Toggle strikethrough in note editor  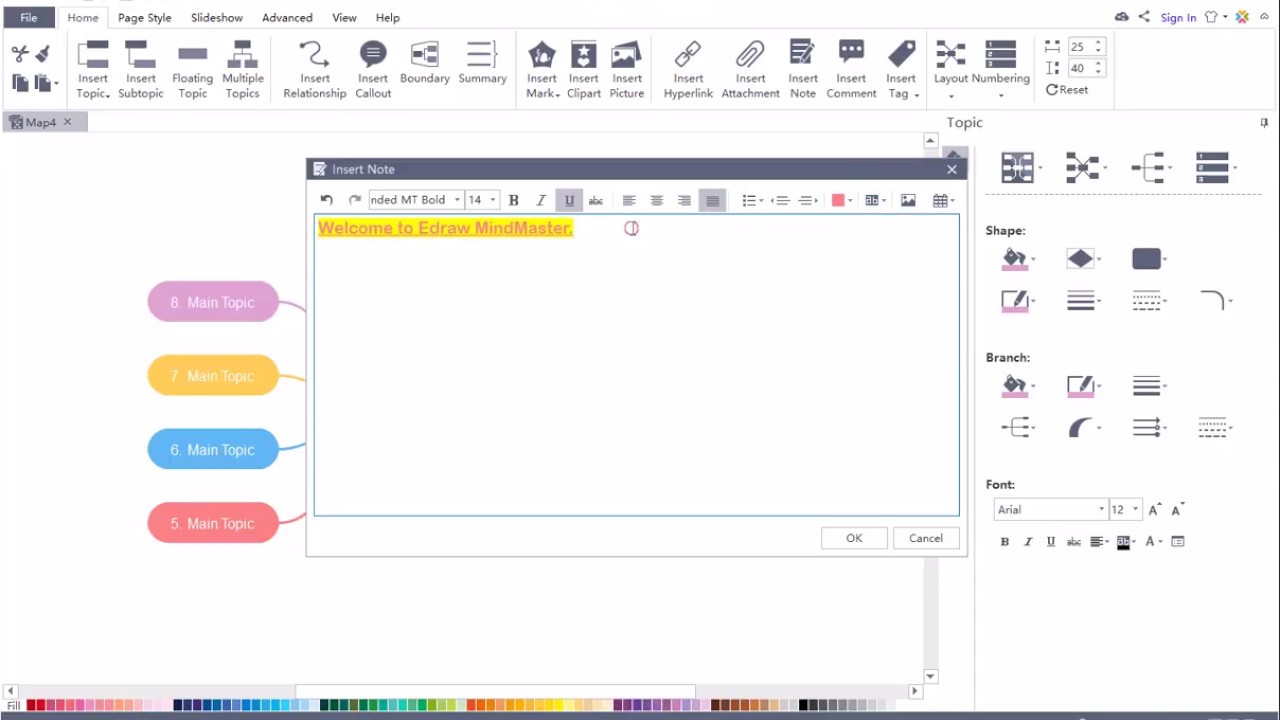pyautogui.click(x=596, y=200)
